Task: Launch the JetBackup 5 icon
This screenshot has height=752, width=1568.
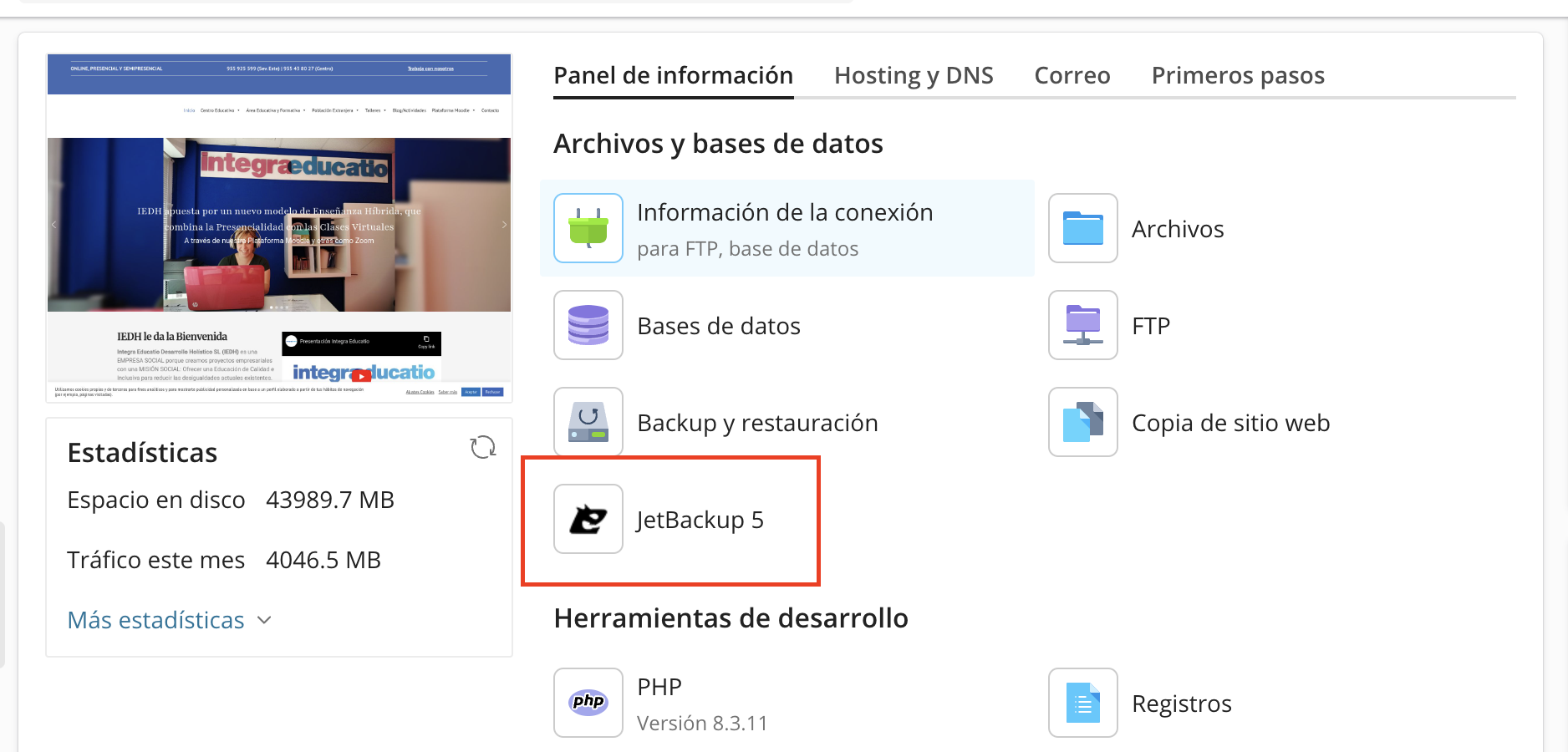Action: [588, 519]
